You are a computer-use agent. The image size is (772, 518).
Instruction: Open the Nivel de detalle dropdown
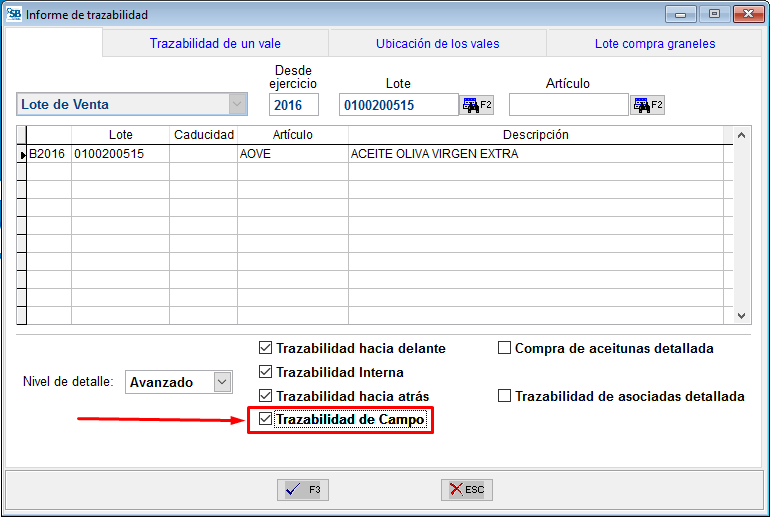coord(222,382)
